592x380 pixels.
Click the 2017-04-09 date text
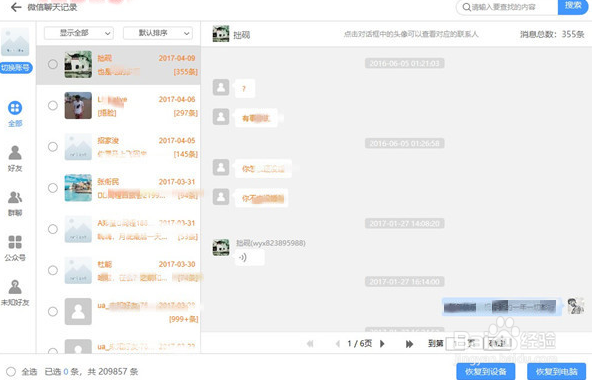tap(177, 58)
